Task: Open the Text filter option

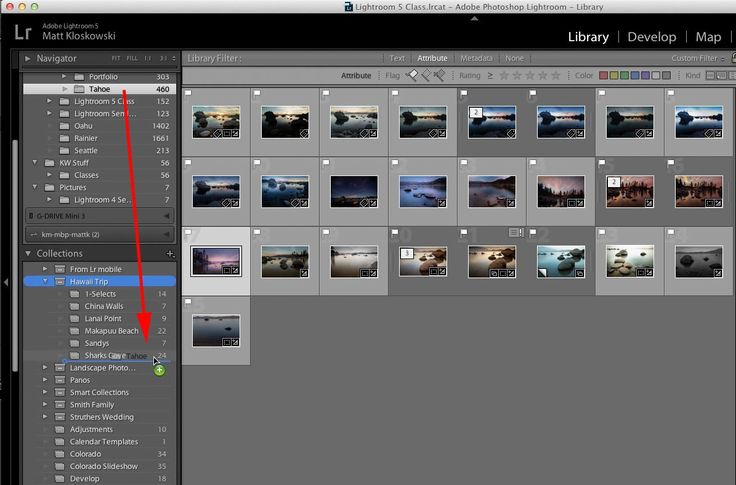Action: click(397, 58)
